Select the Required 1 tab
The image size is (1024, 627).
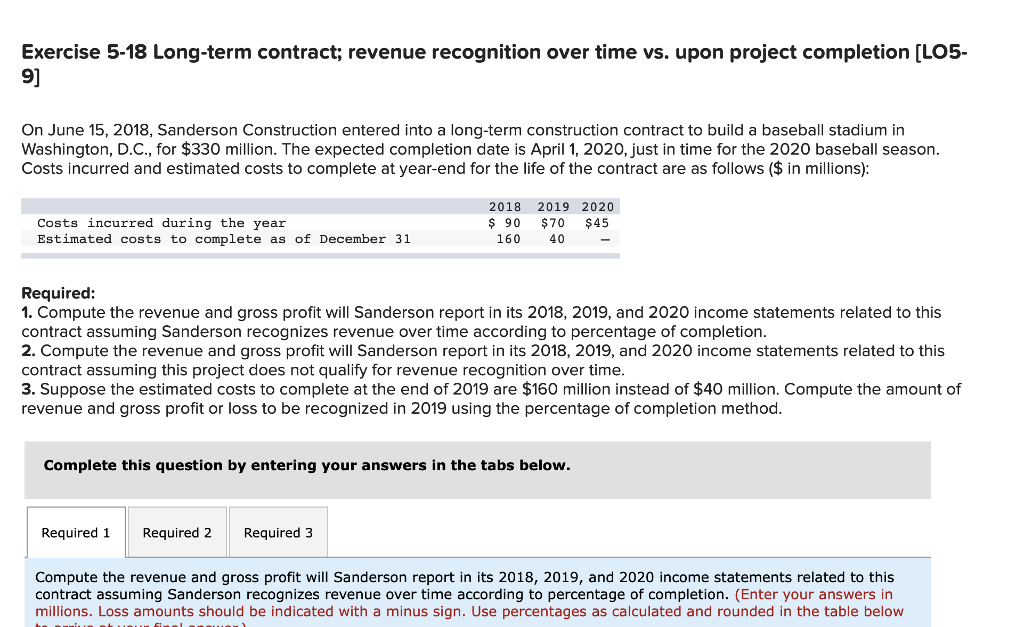tap(75, 531)
